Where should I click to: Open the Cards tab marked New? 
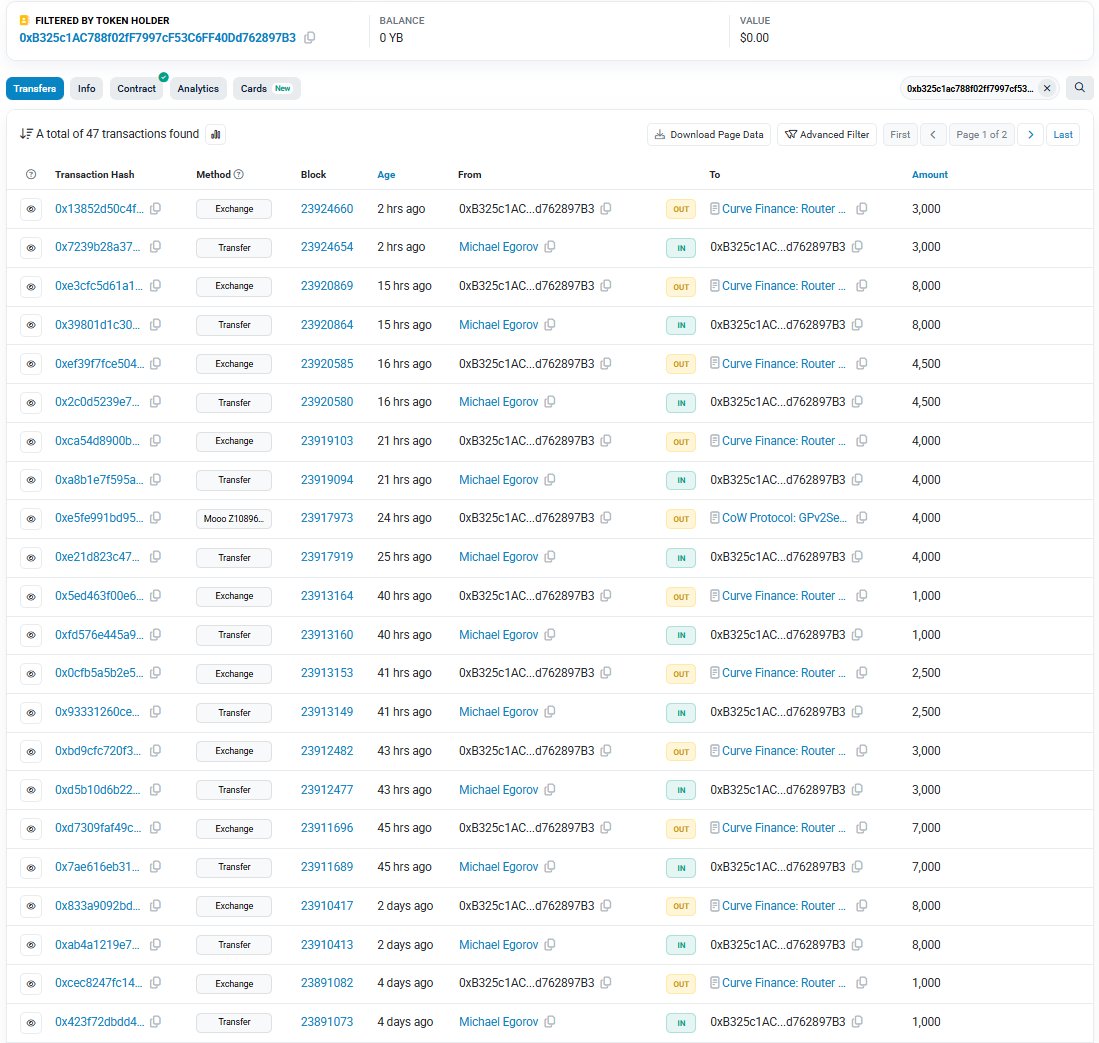[266, 88]
